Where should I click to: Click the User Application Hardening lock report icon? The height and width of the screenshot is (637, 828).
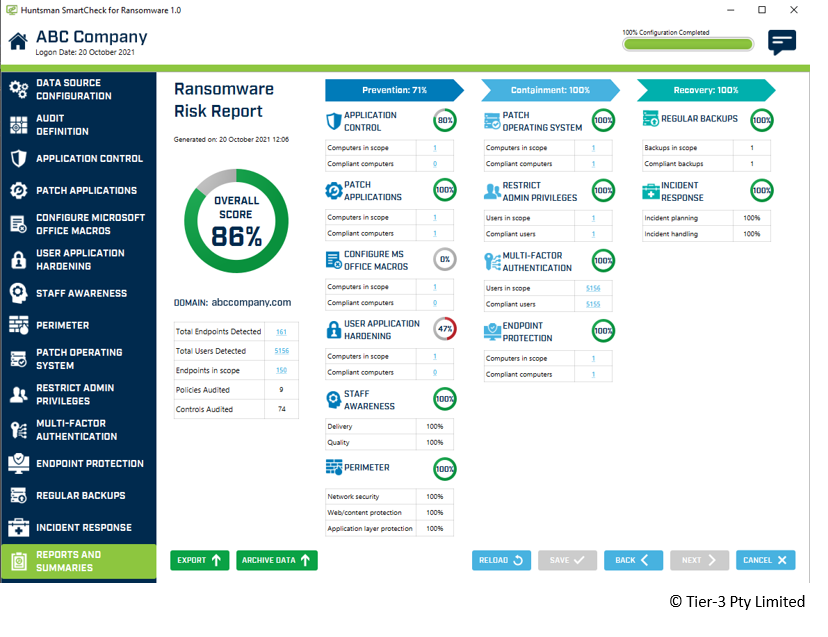click(x=334, y=330)
